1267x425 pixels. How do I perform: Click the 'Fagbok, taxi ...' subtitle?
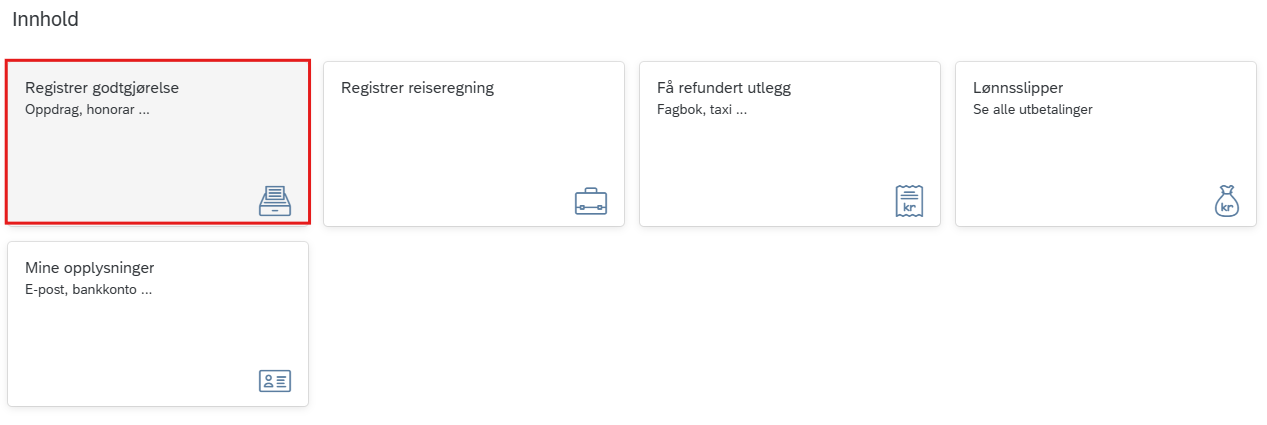point(702,110)
